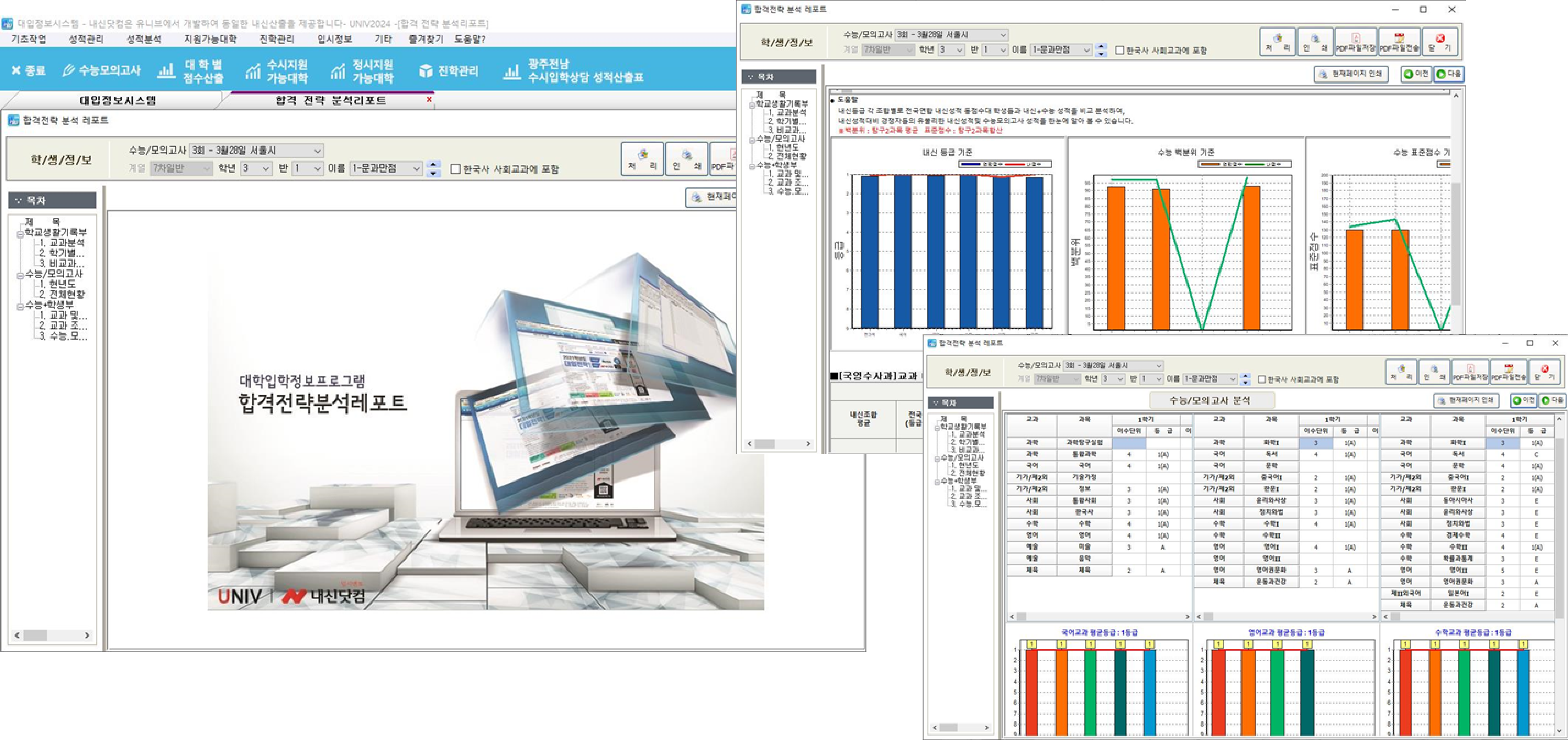The image size is (1568, 740).
Task: Select 3. 비교과 in table window tree
Action: [x=968, y=450]
